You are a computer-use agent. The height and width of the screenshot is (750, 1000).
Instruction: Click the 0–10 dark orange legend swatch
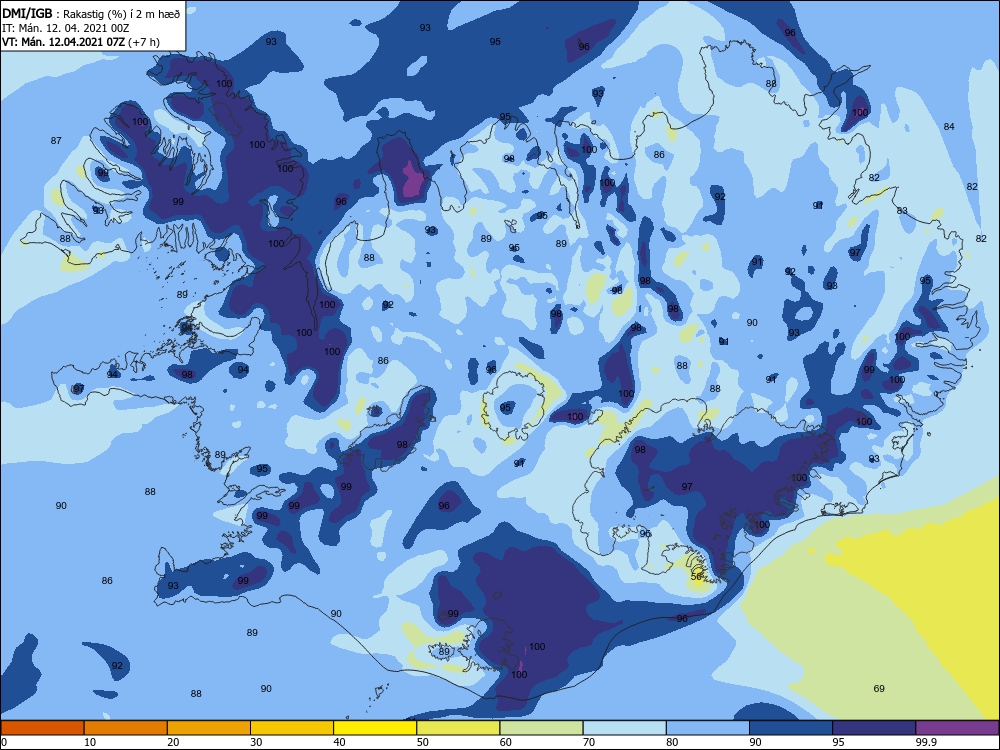[x=42, y=728]
